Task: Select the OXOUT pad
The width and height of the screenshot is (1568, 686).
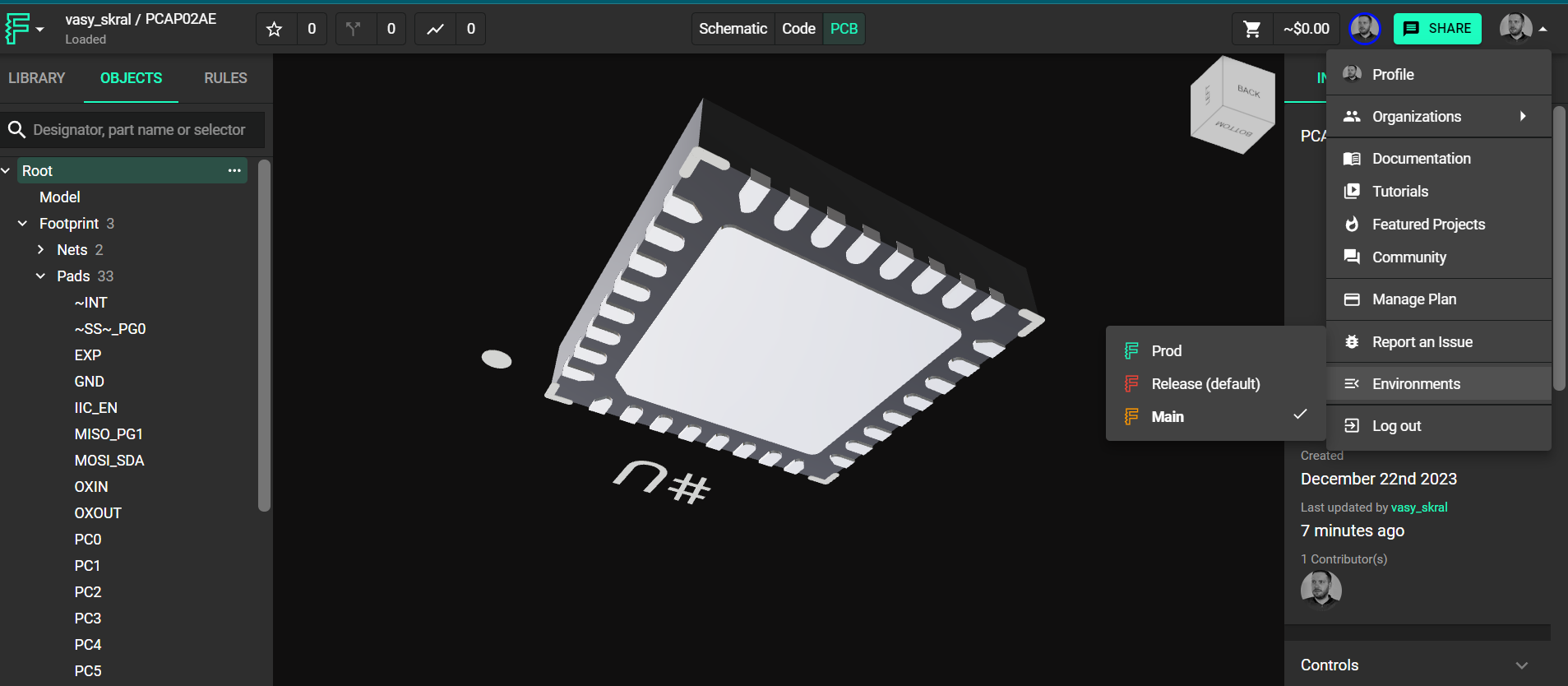Action: 98,512
